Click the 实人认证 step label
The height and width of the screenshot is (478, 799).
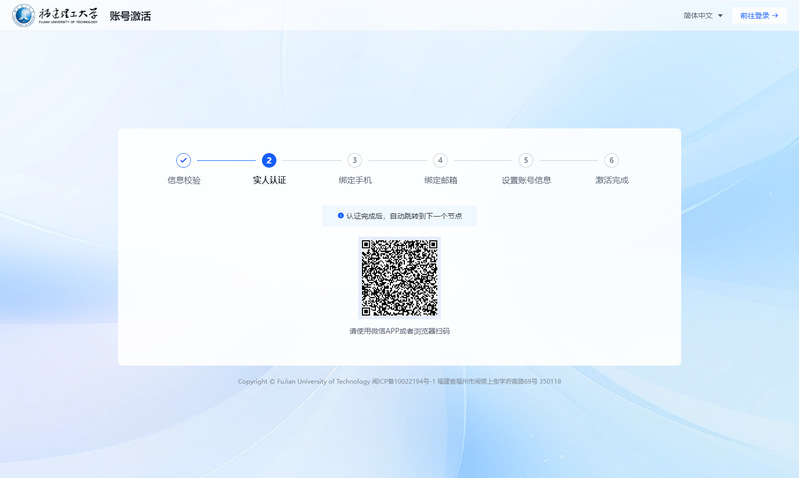coord(270,180)
